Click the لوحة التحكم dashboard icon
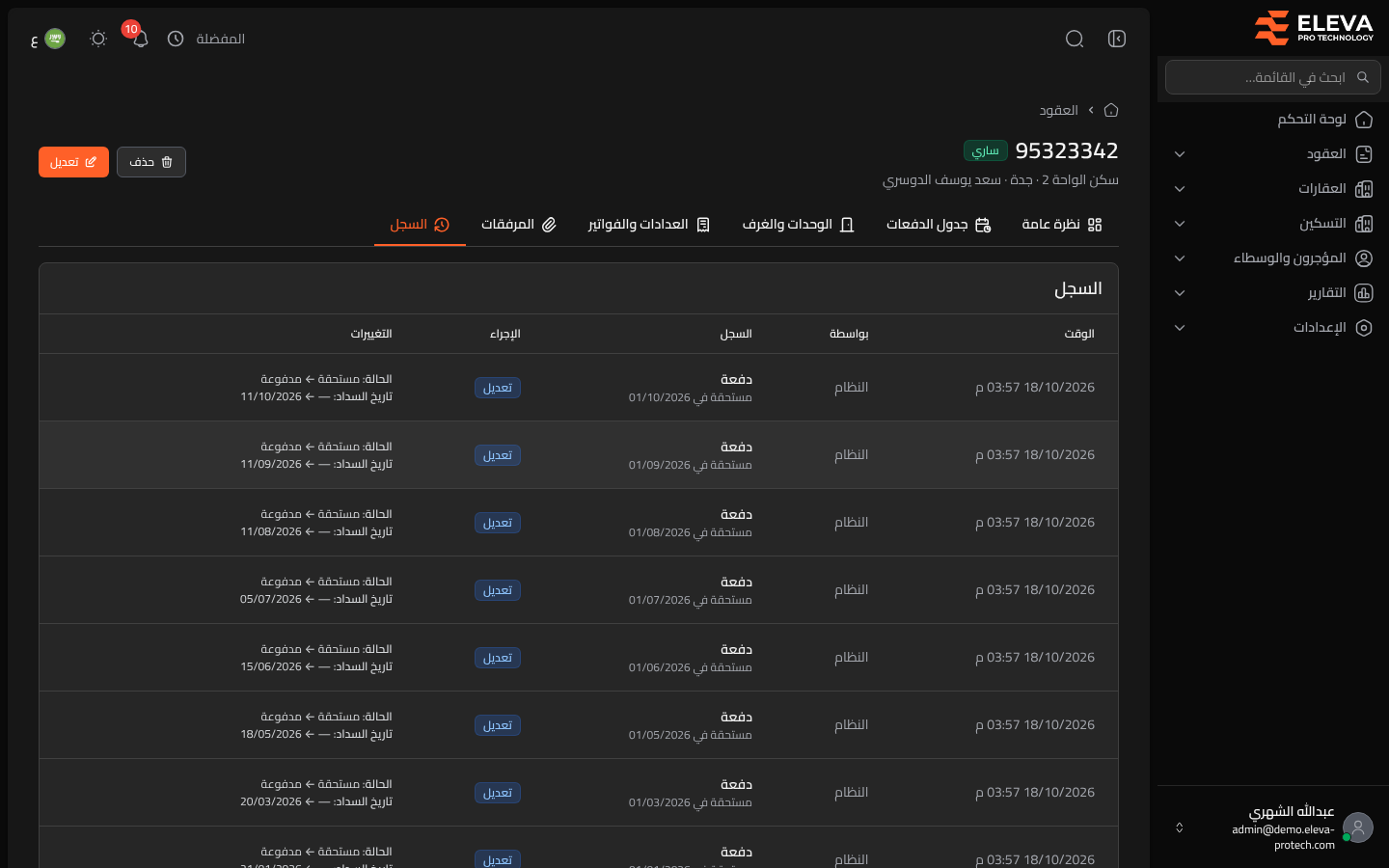The height and width of the screenshot is (868, 1389). coord(1364,120)
